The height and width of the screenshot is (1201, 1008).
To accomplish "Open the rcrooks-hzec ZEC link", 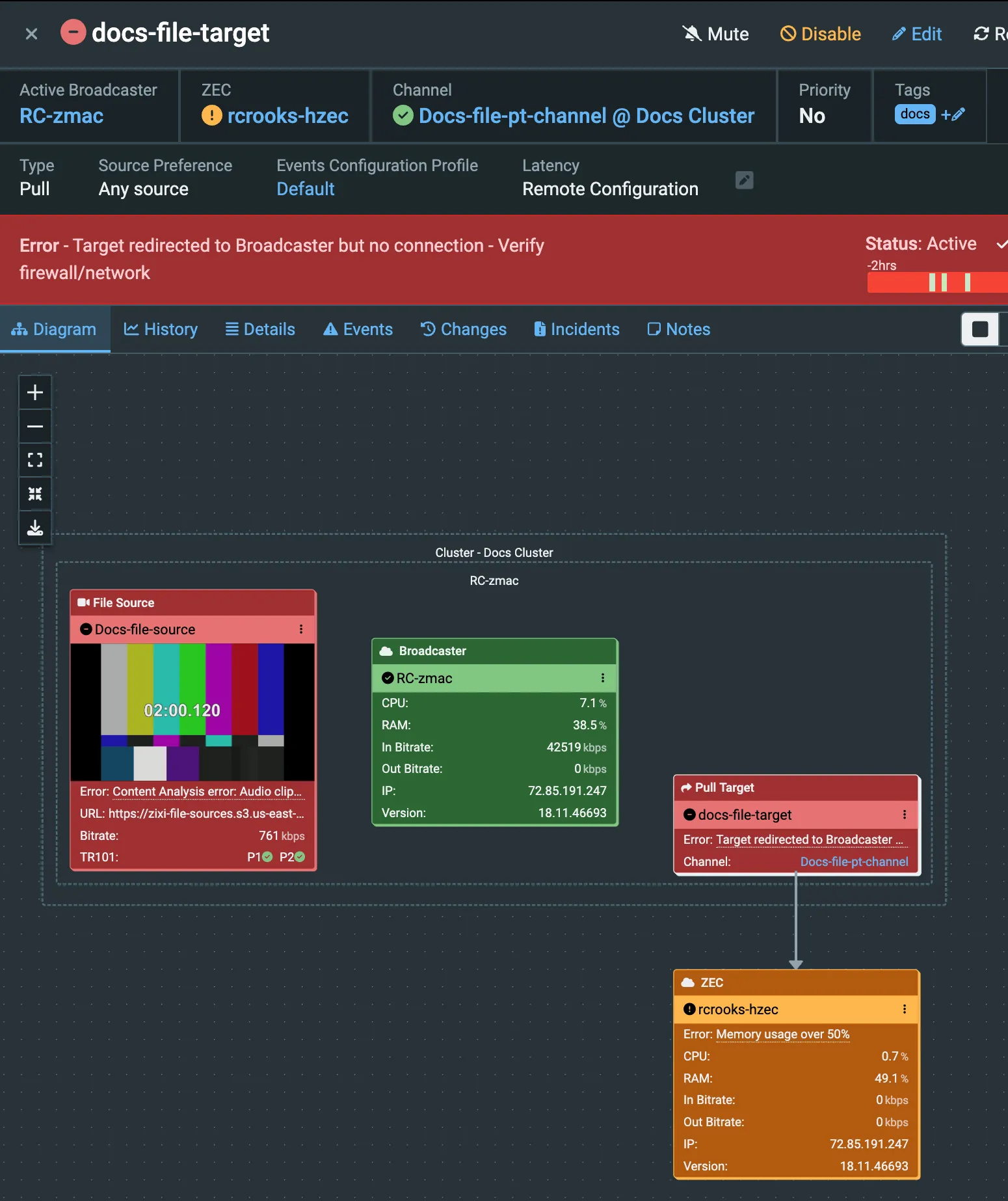I will (x=287, y=116).
